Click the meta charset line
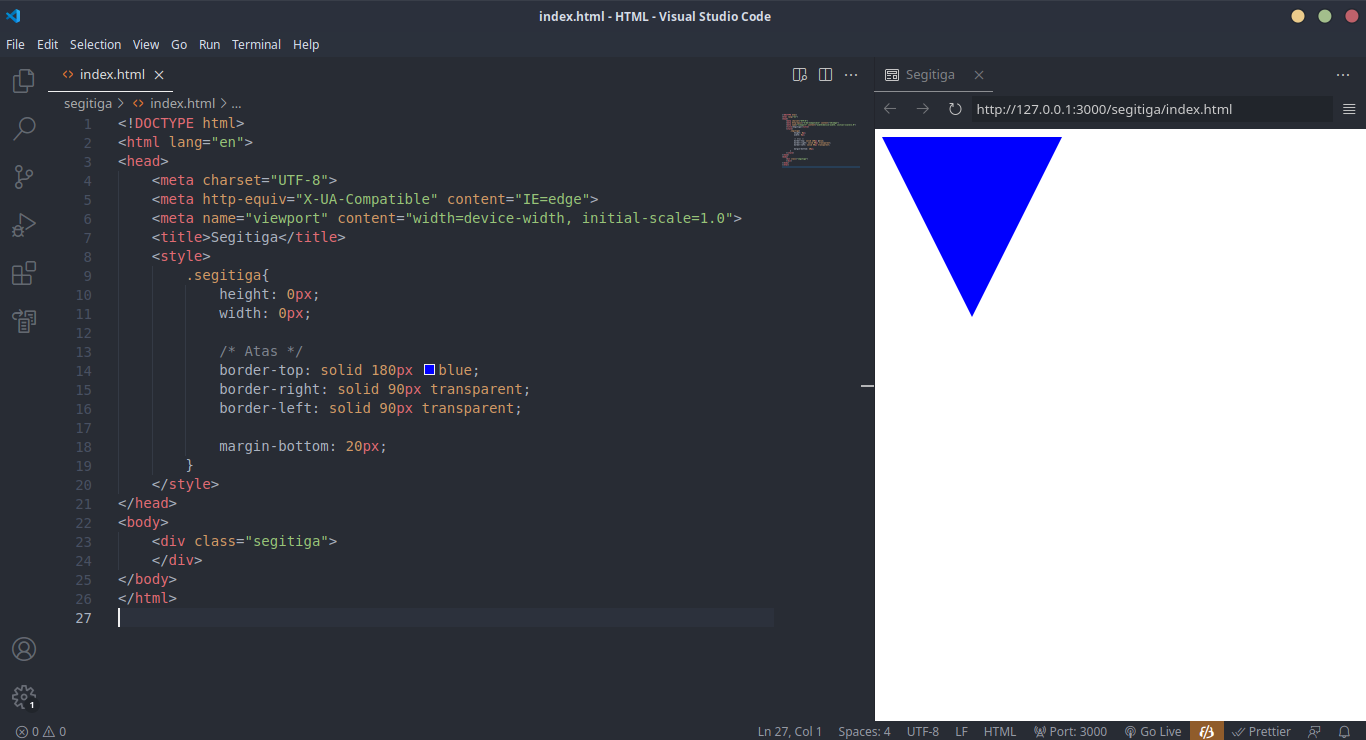Image resolution: width=1366 pixels, height=740 pixels. click(244, 180)
